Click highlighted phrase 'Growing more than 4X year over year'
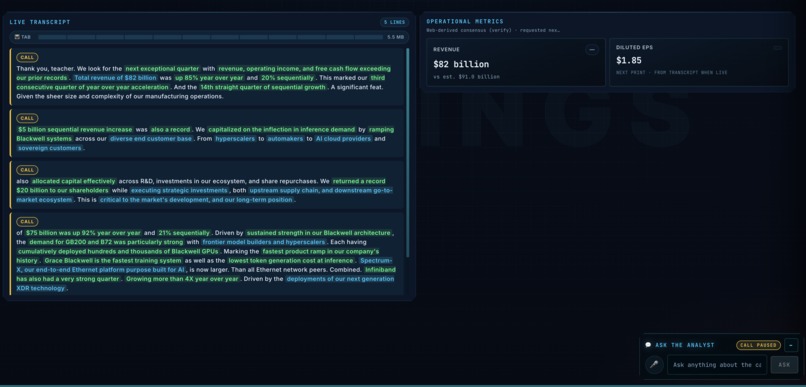The height and width of the screenshot is (387, 806). pyautogui.click(x=182, y=279)
